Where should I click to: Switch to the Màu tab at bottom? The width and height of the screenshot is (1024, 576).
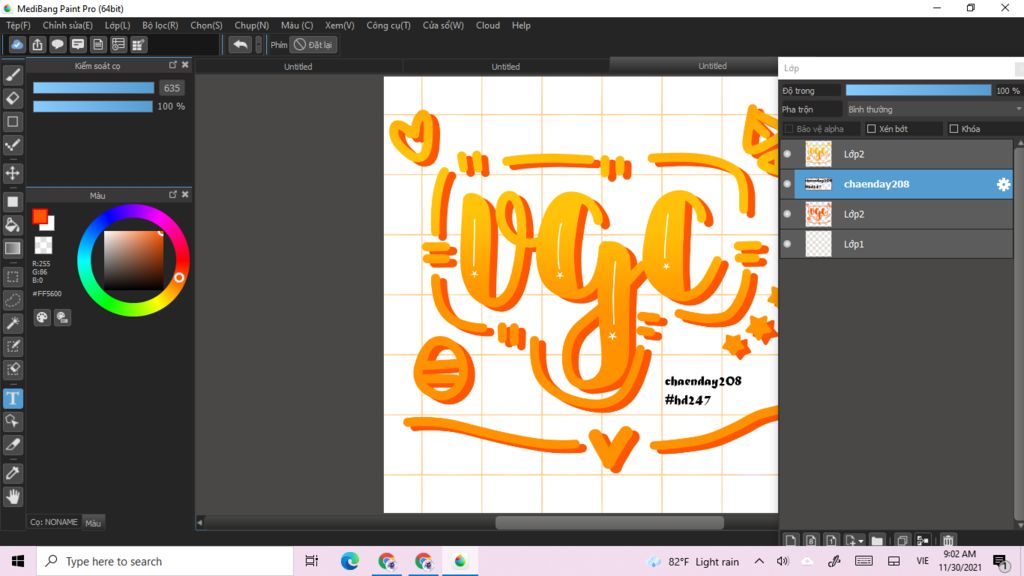[93, 522]
